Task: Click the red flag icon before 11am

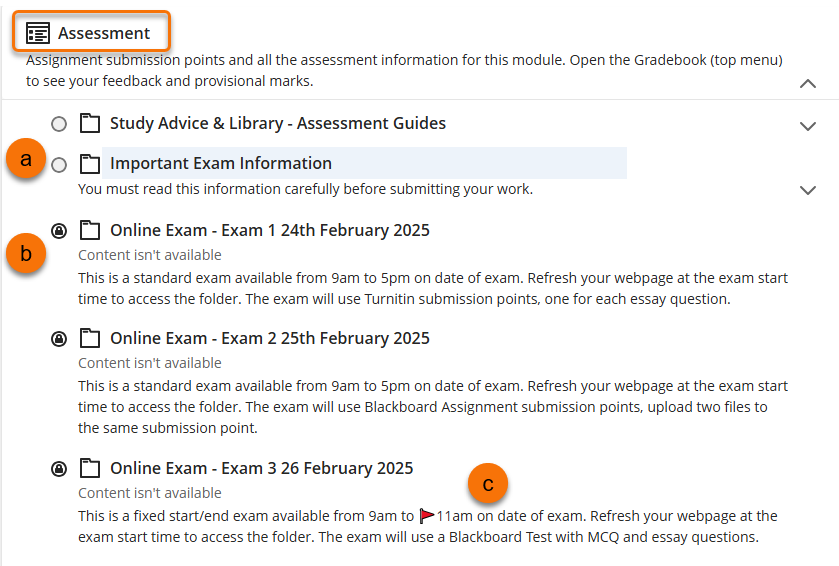Action: pos(427,516)
